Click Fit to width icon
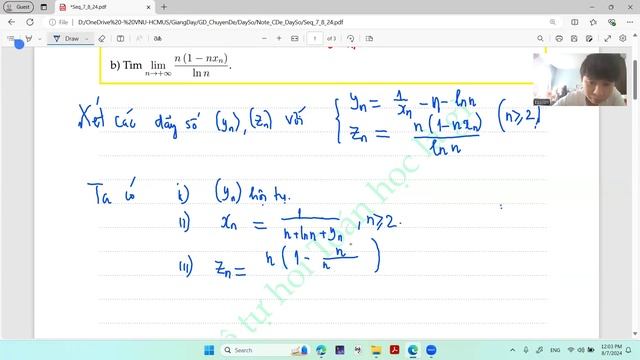The image size is (640, 360). tap(295, 38)
